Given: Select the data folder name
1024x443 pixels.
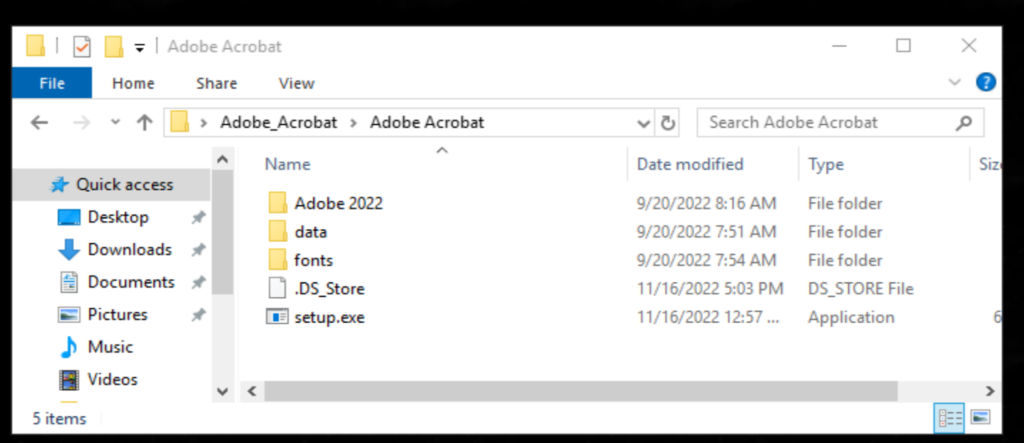Looking at the screenshot, I should [311, 233].
